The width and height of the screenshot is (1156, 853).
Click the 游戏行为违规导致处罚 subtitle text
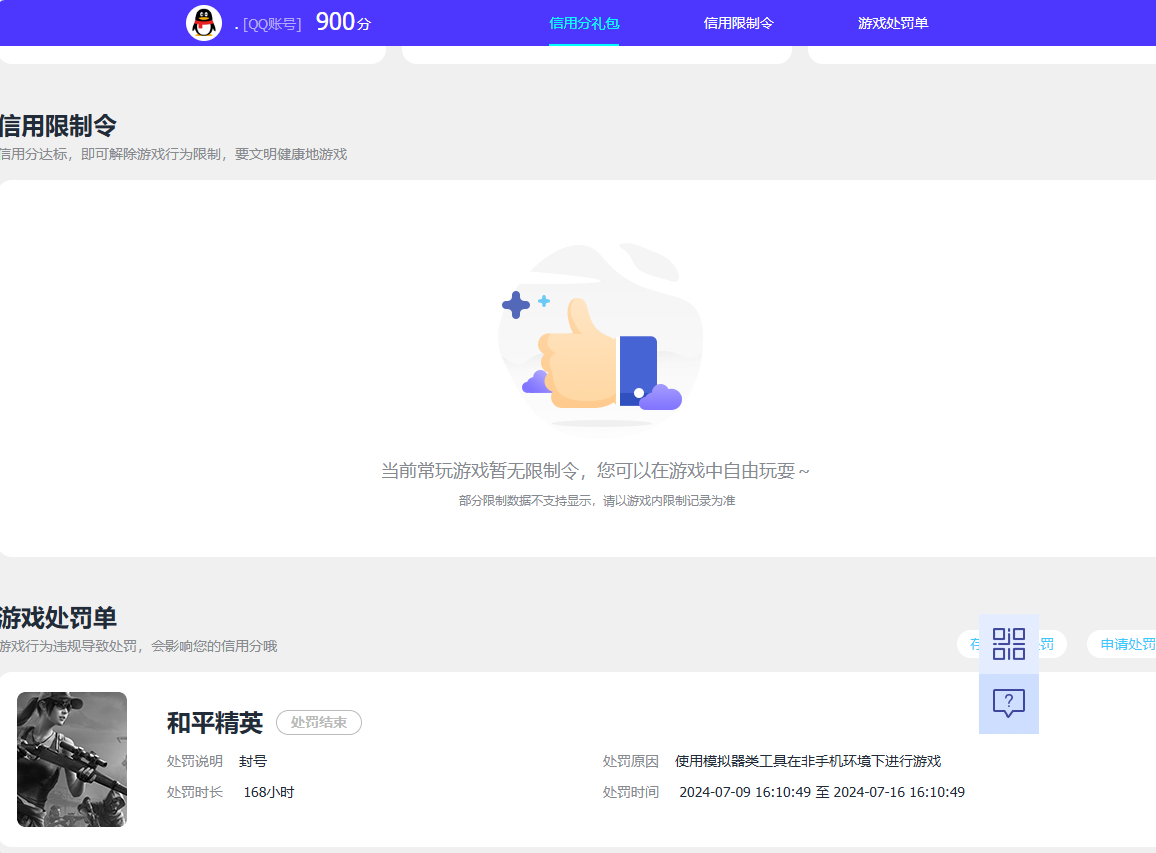coord(139,647)
